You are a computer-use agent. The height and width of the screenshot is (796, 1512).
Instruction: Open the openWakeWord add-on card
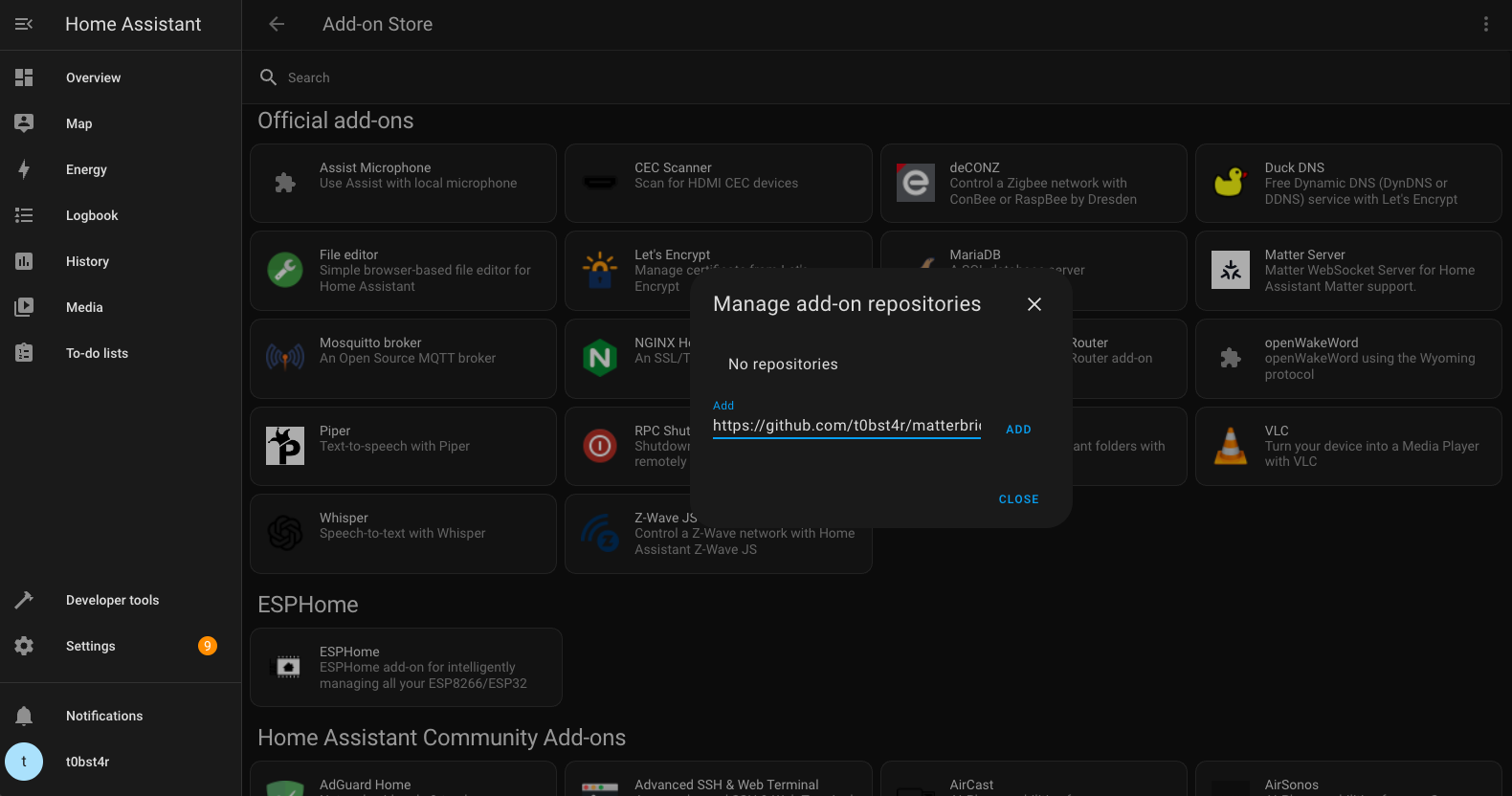[x=1348, y=359]
